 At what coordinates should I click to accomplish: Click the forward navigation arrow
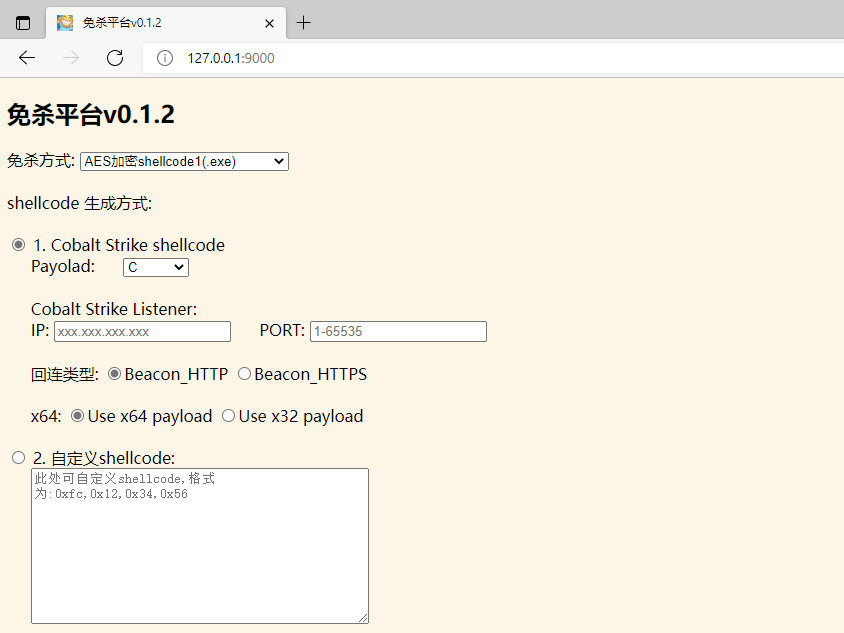coord(71,58)
